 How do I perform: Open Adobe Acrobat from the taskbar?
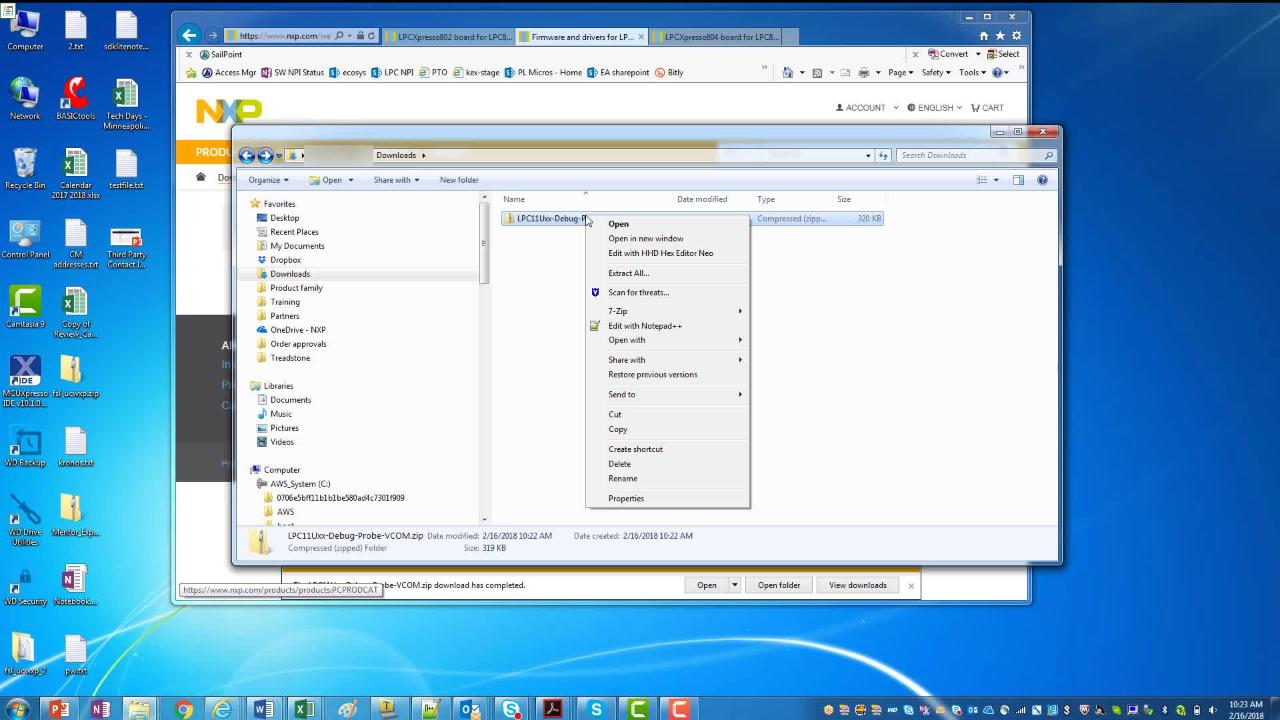553,709
